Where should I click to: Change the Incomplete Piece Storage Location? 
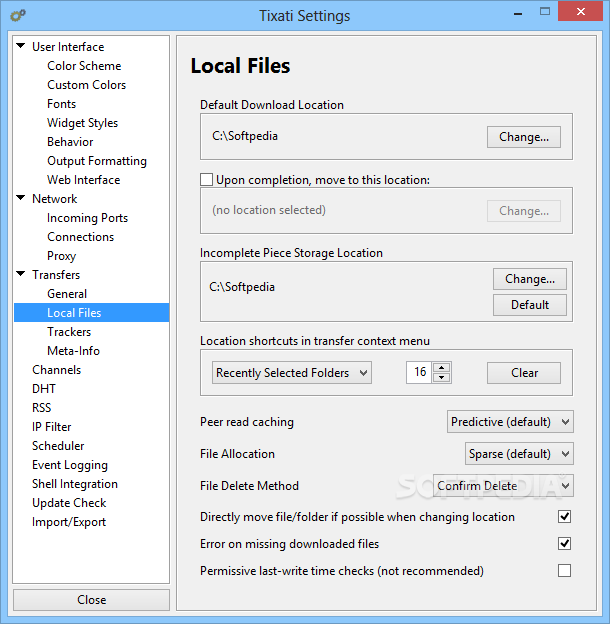point(530,279)
